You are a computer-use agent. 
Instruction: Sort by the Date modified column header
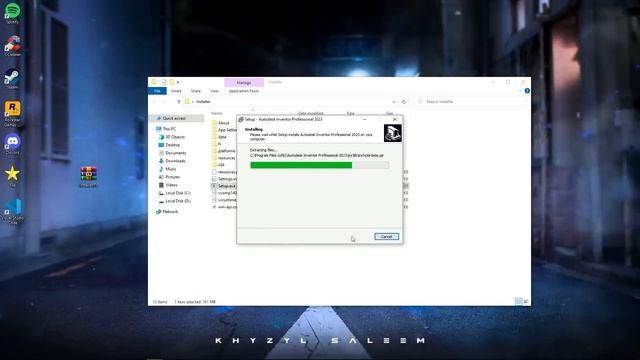pyautogui.click(x=311, y=113)
